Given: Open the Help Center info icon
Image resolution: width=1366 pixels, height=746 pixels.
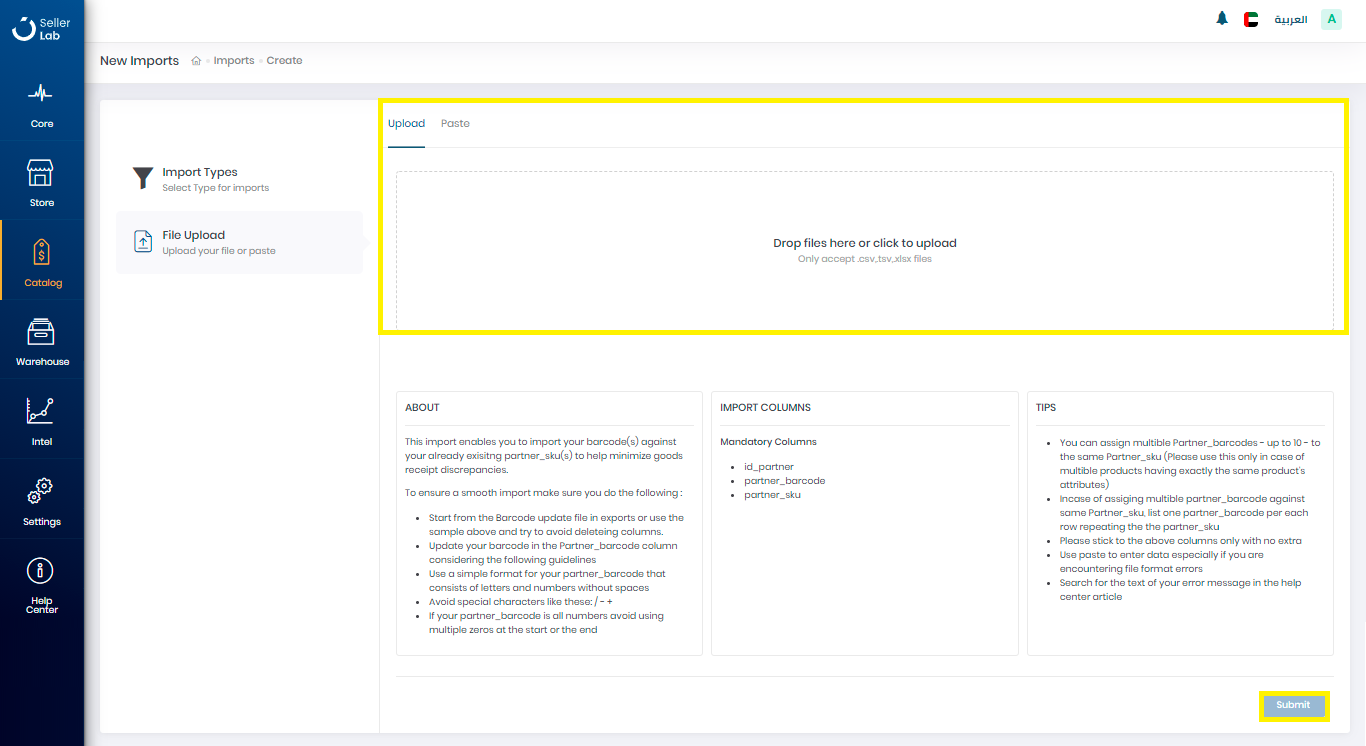Looking at the screenshot, I should [41, 571].
